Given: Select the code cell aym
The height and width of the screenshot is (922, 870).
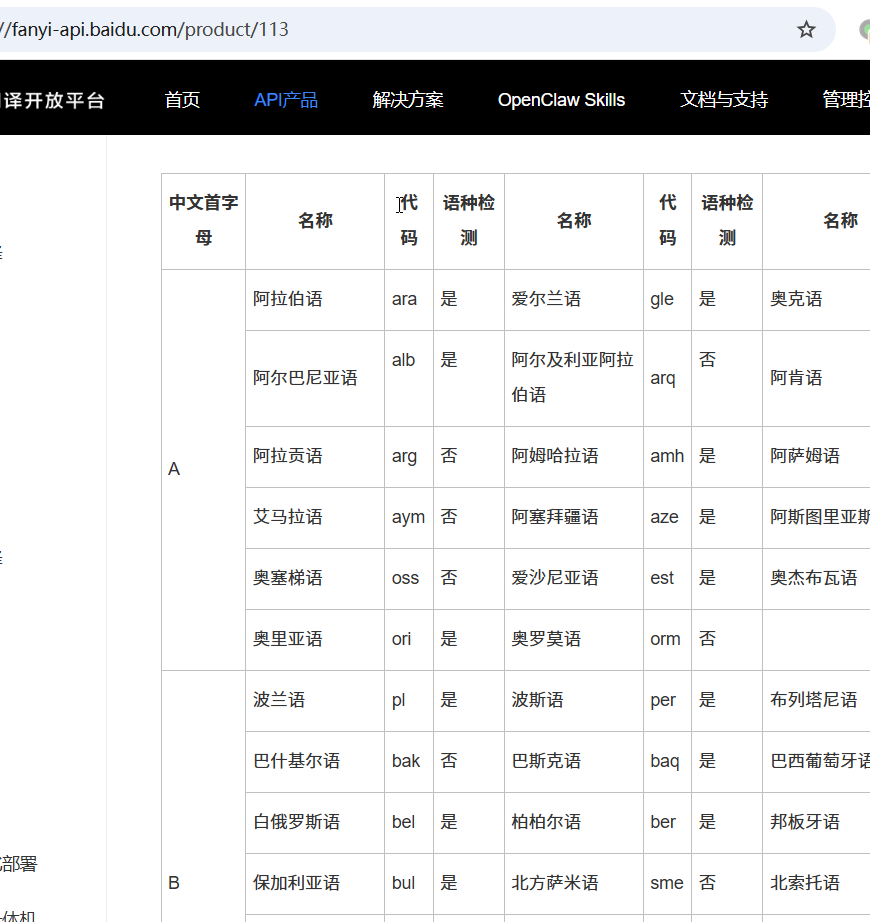Looking at the screenshot, I should coord(409,518).
